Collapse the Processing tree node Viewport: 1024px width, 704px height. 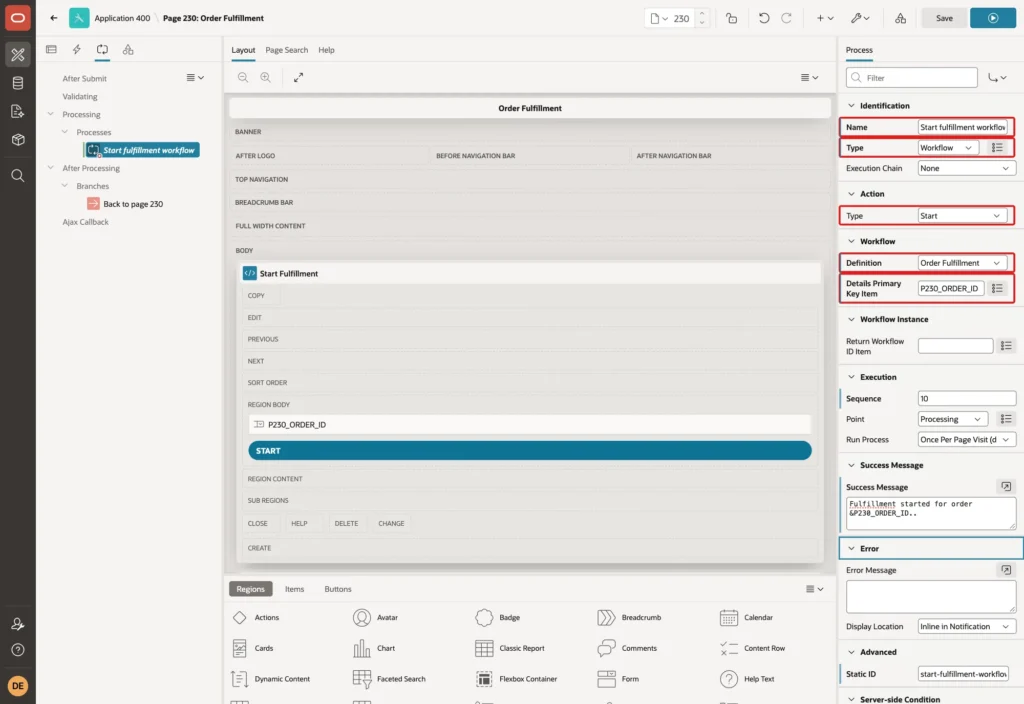(x=51, y=114)
